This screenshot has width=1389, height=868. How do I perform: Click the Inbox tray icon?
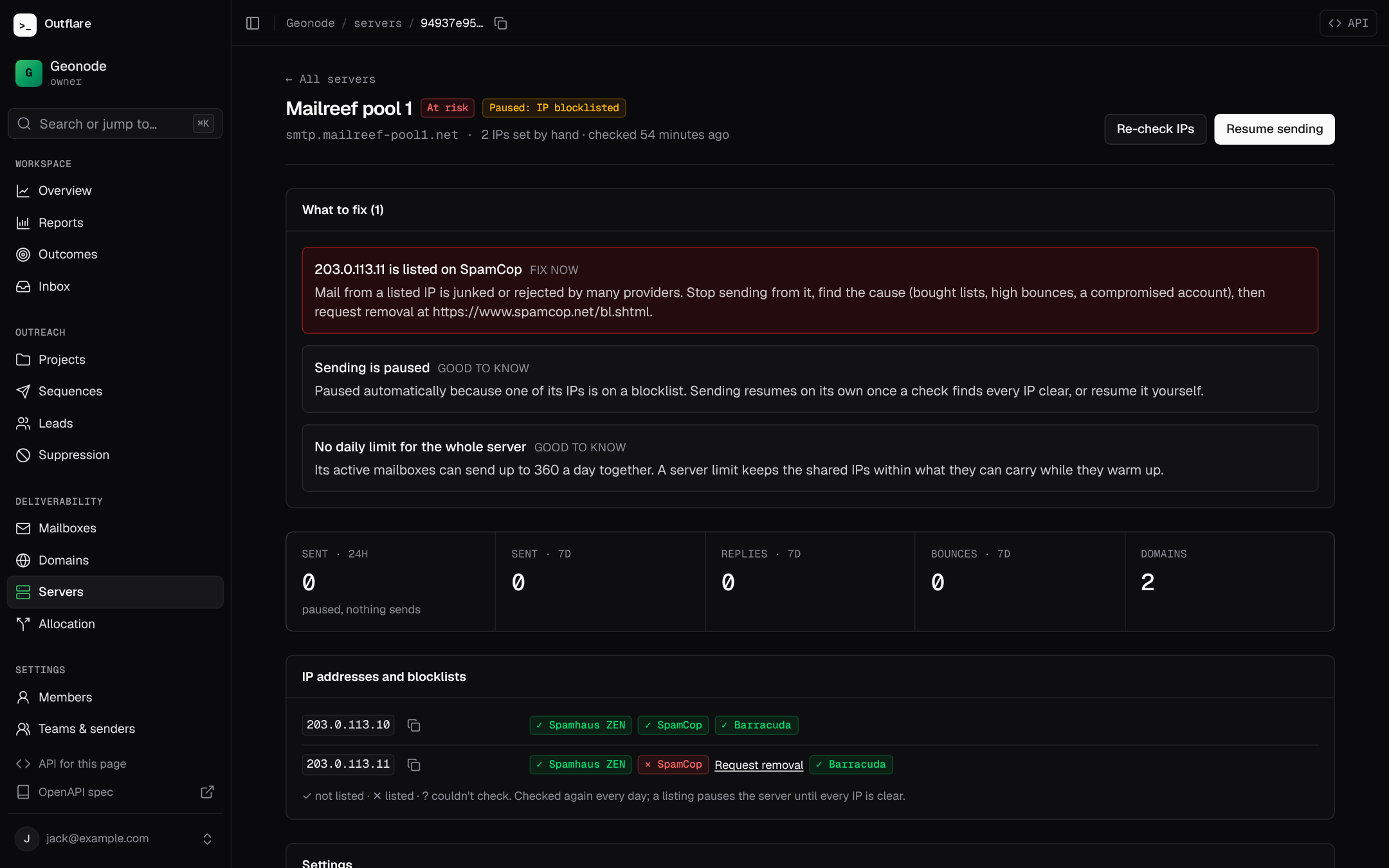click(x=23, y=287)
